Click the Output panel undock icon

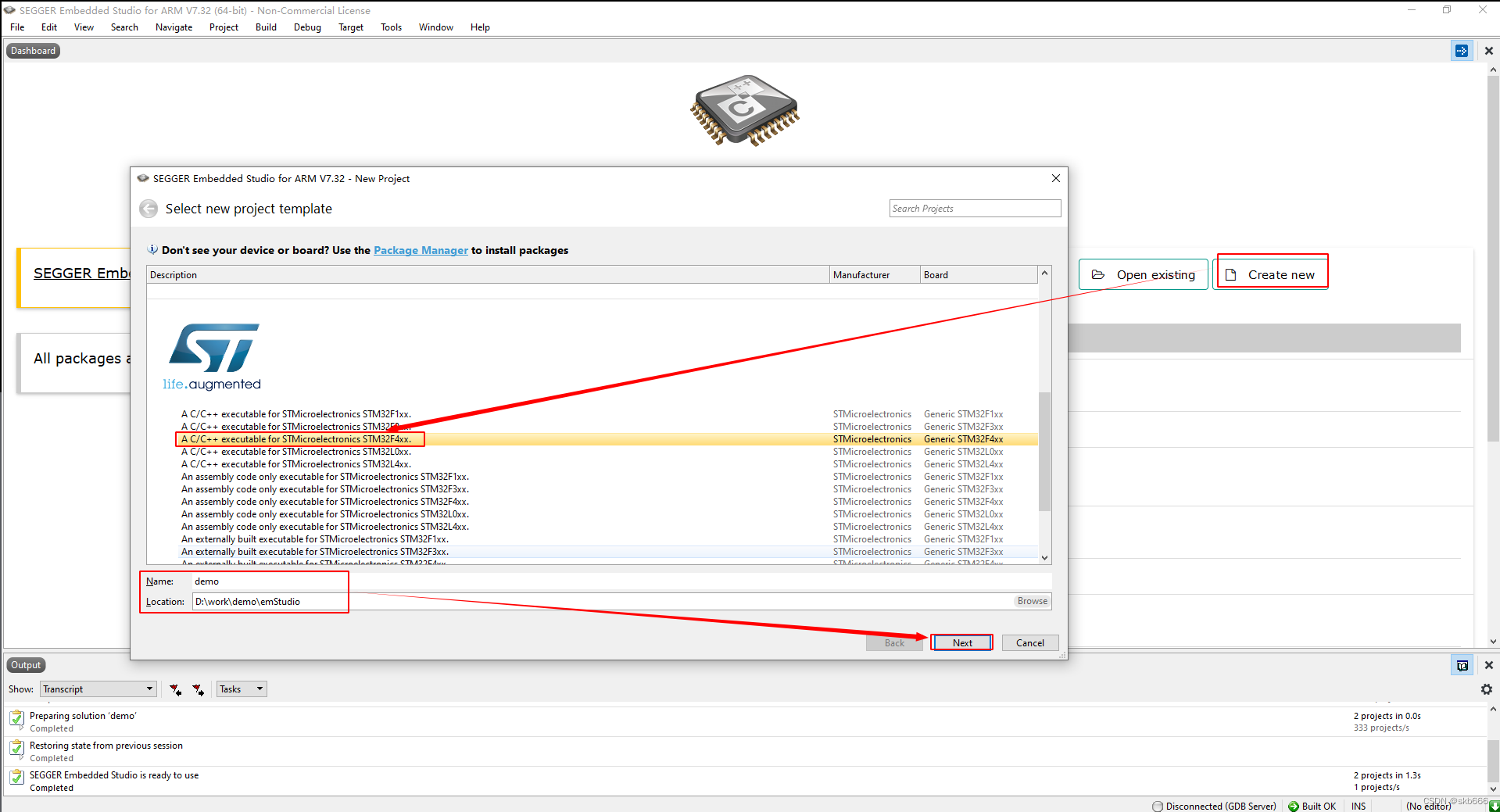click(1462, 665)
